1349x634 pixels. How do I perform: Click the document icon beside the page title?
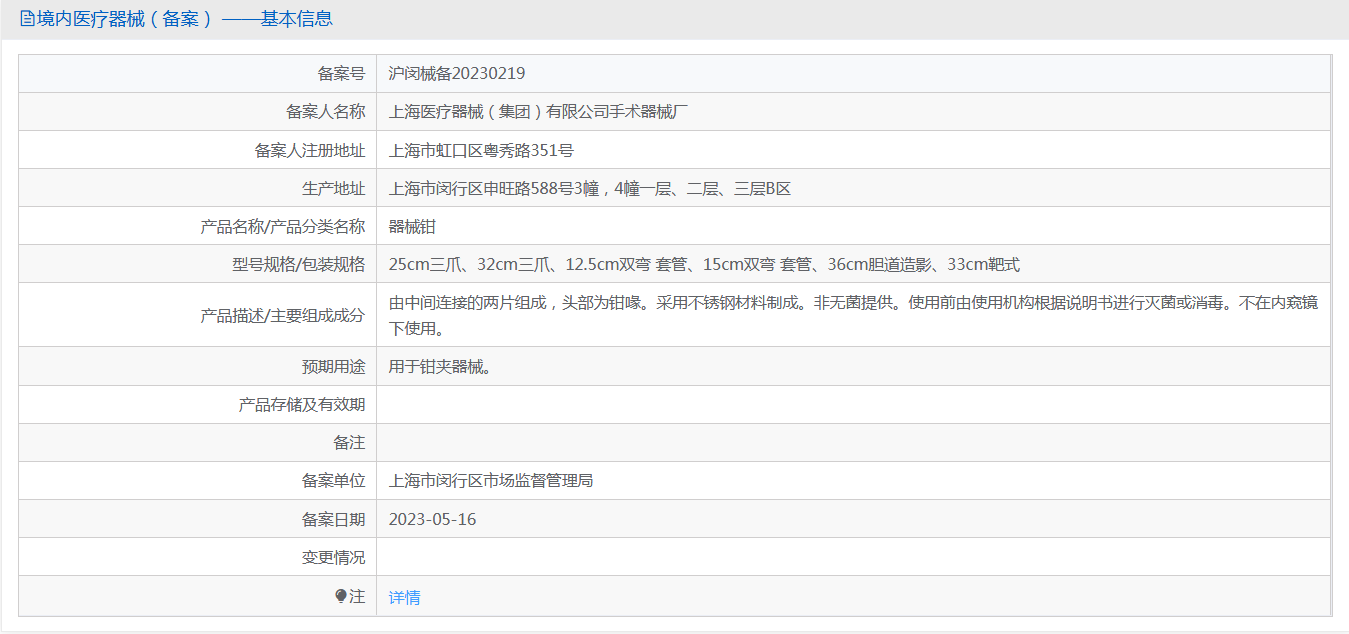[x=27, y=19]
